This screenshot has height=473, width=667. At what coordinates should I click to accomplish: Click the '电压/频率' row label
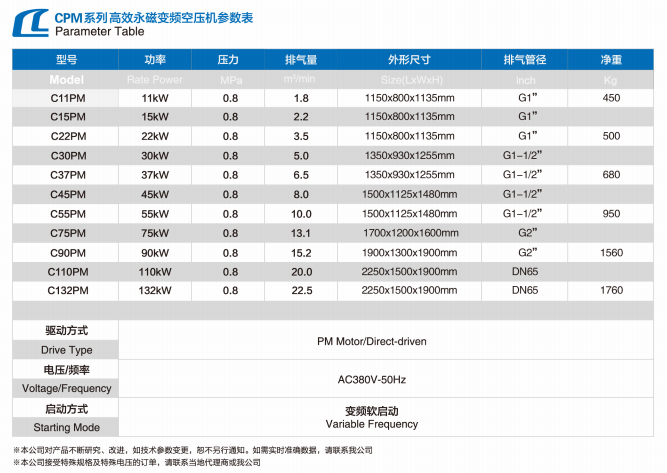tap(67, 370)
